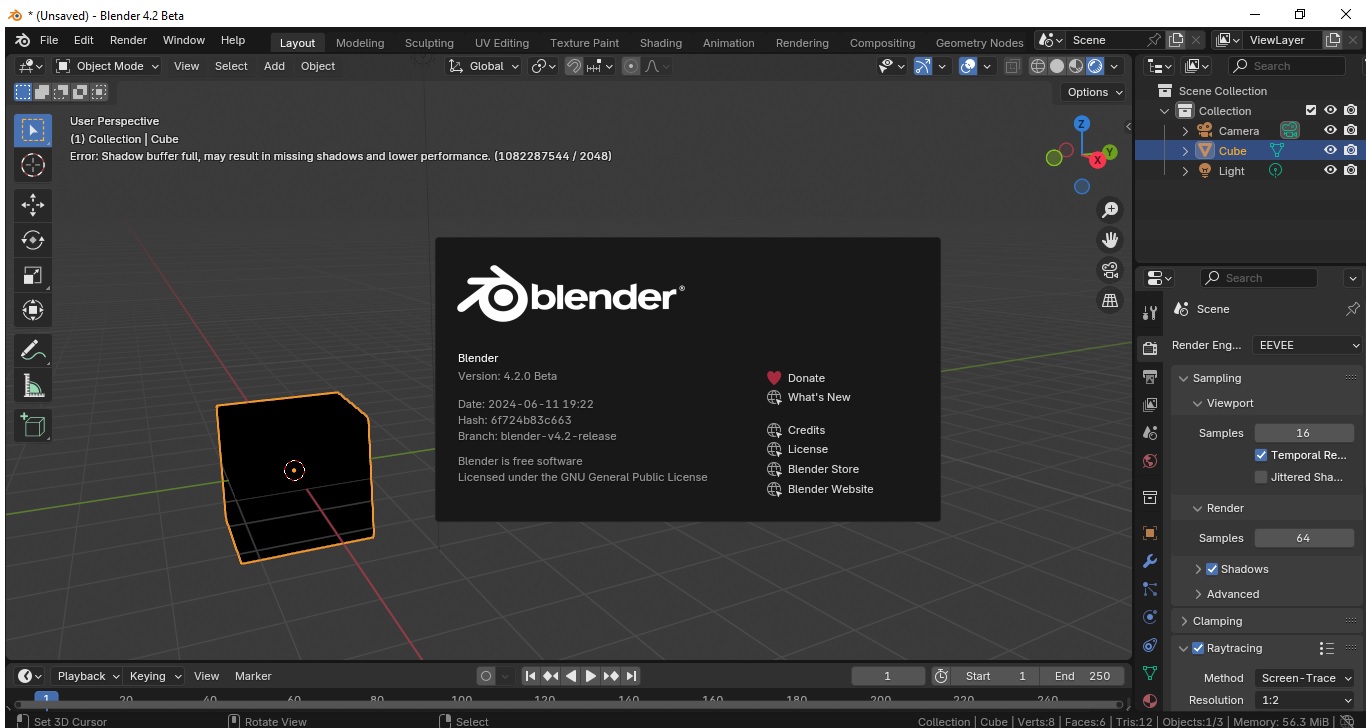Click the play animation button
The width and height of the screenshot is (1366, 728).
tap(591, 676)
